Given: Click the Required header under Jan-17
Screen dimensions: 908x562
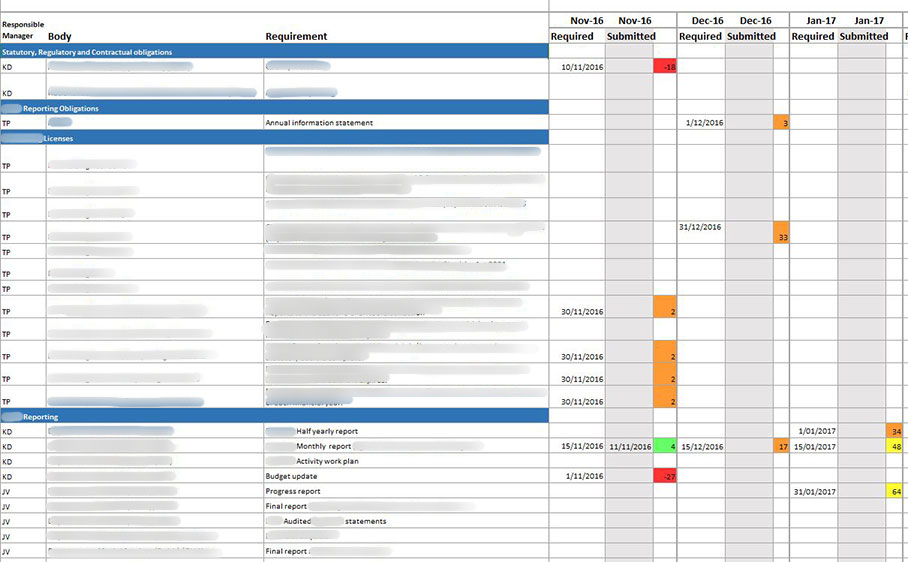Looking at the screenshot, I should tap(812, 36).
